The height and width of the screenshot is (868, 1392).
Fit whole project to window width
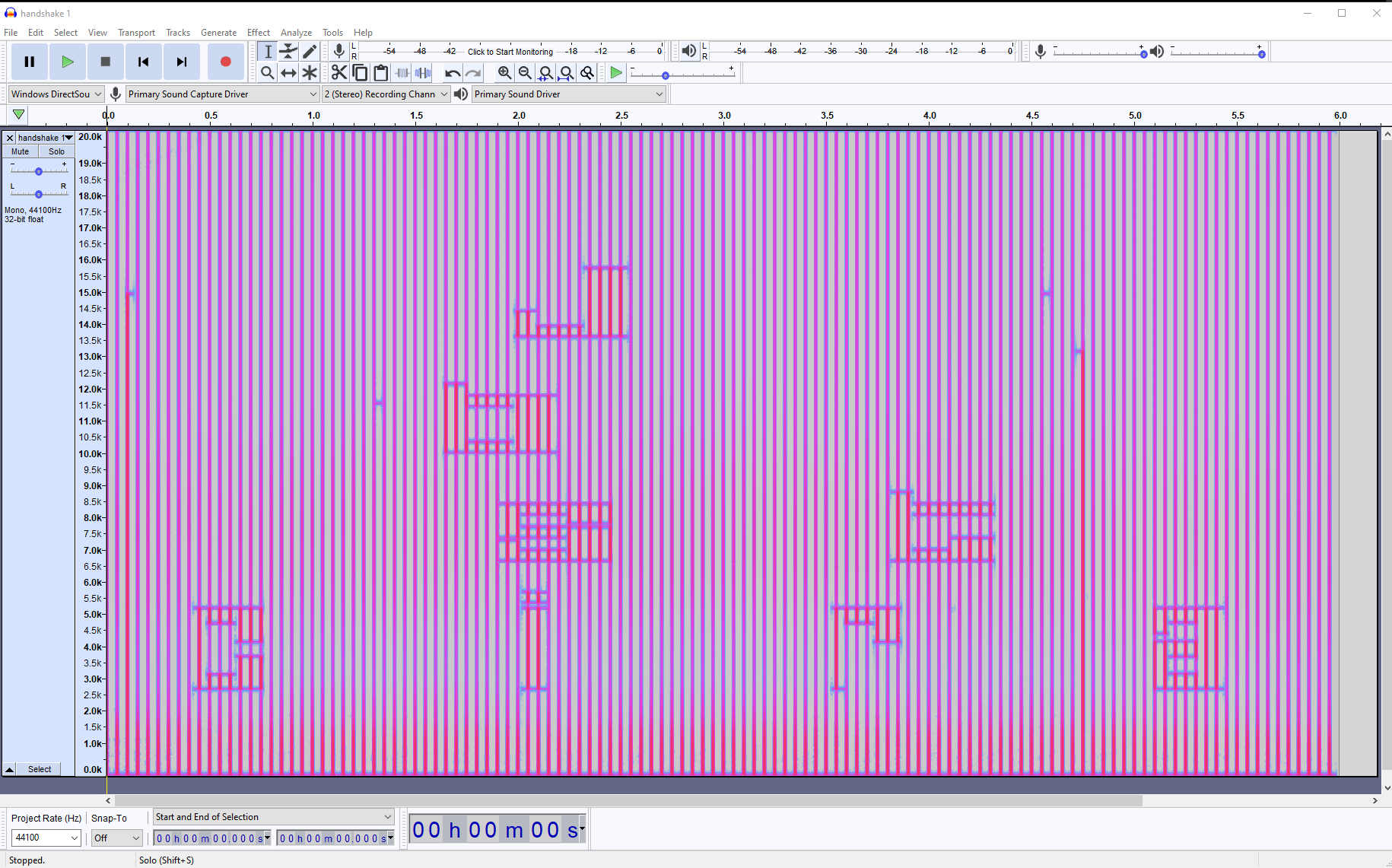click(x=566, y=72)
